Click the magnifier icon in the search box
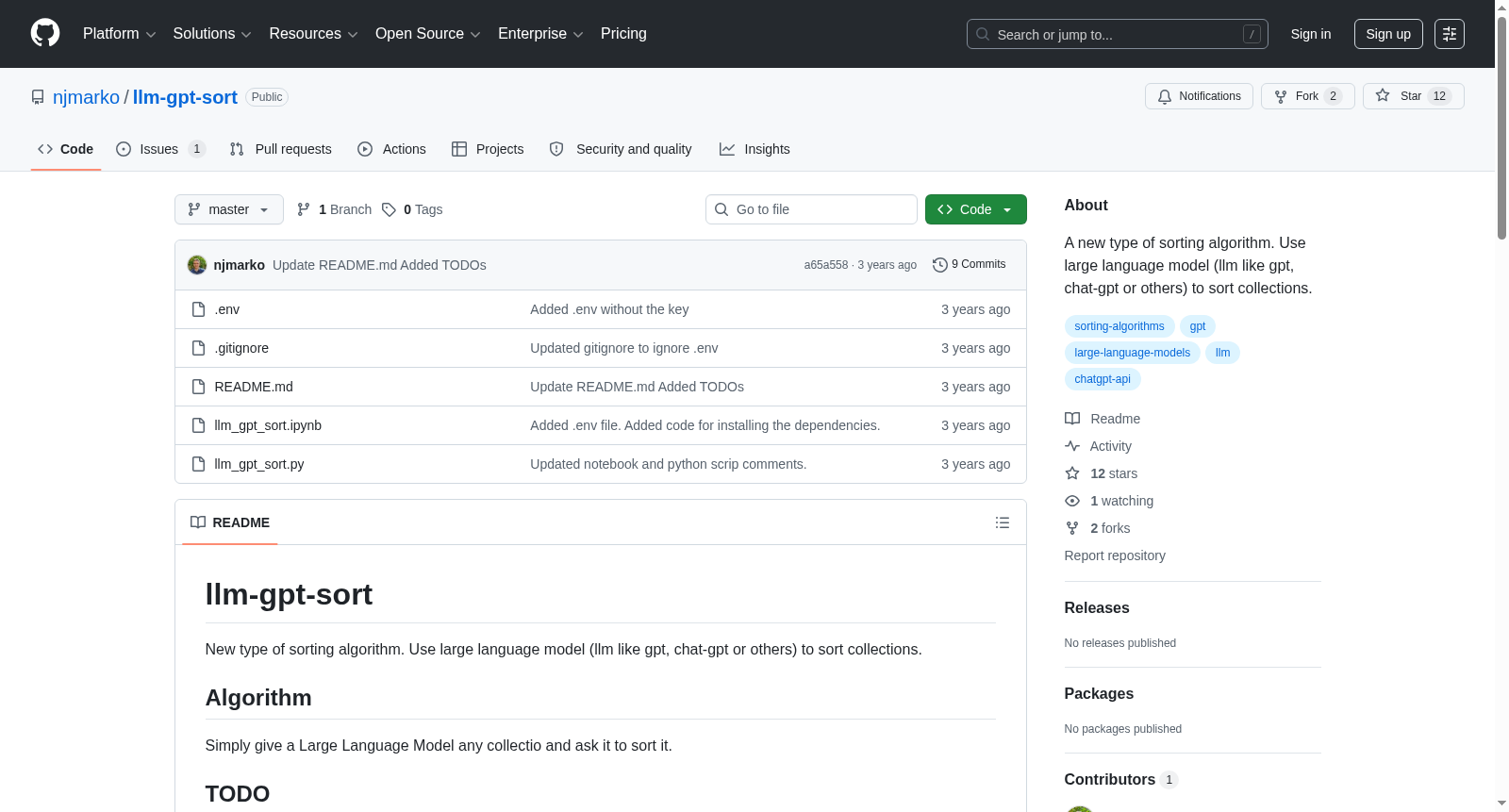 pos(983,34)
